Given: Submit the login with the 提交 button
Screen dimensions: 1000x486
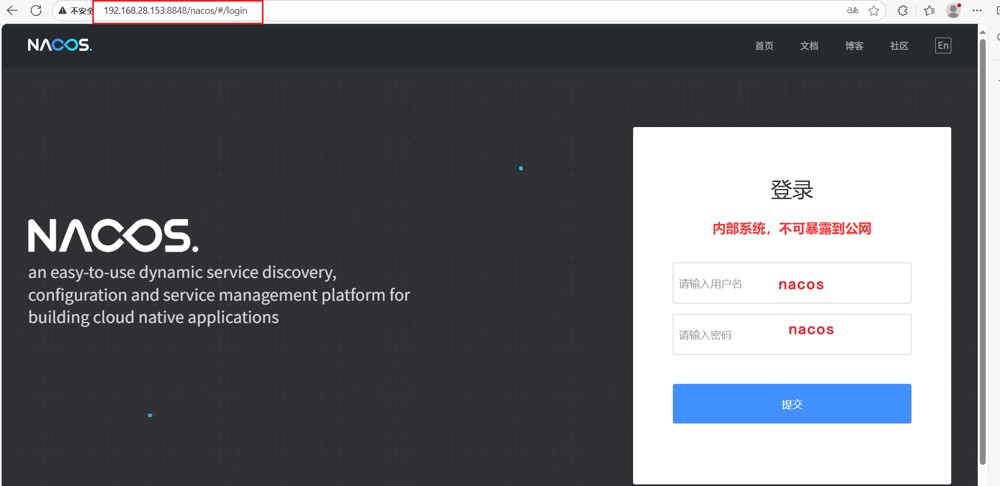Looking at the screenshot, I should [791, 404].
